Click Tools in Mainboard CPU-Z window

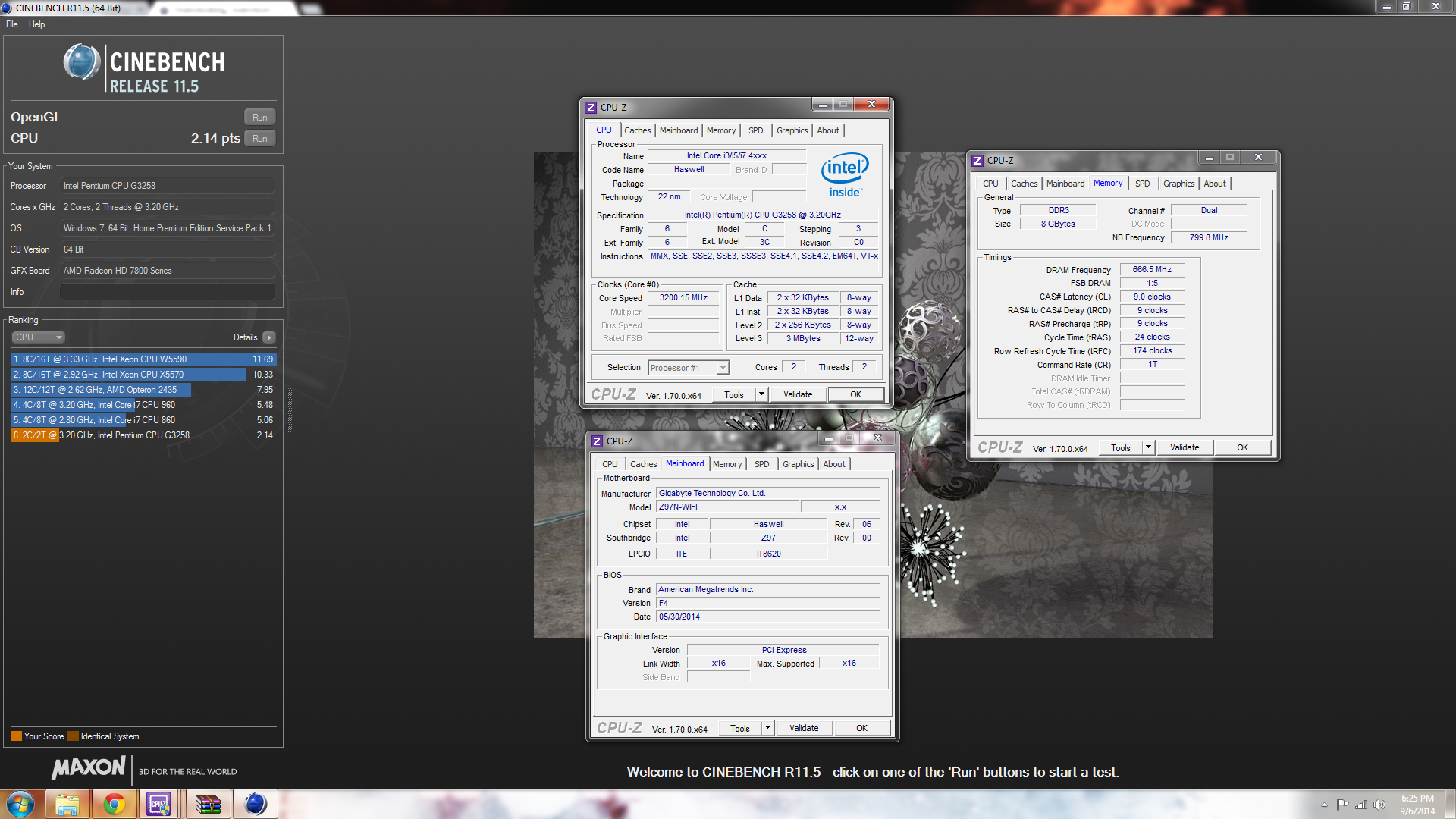click(740, 728)
